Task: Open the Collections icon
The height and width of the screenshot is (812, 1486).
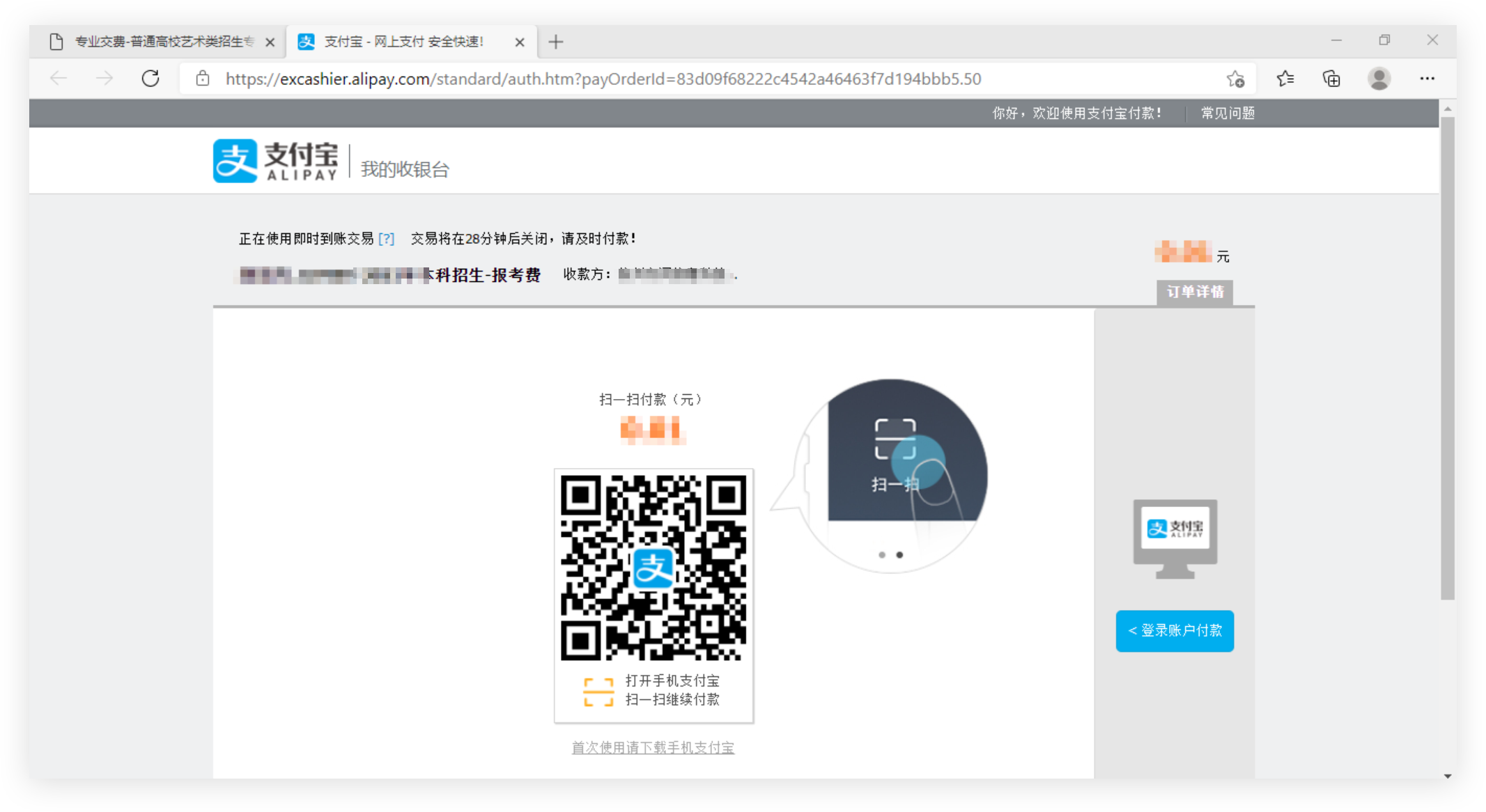Action: point(1331,79)
